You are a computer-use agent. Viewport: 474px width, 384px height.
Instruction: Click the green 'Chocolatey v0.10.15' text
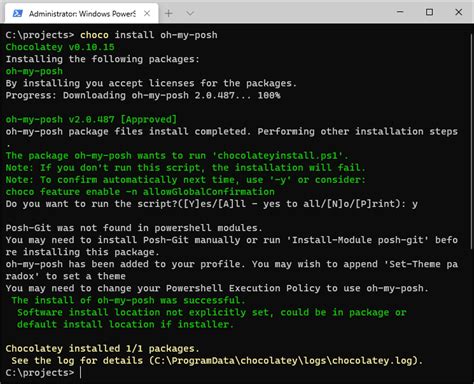tap(60, 47)
